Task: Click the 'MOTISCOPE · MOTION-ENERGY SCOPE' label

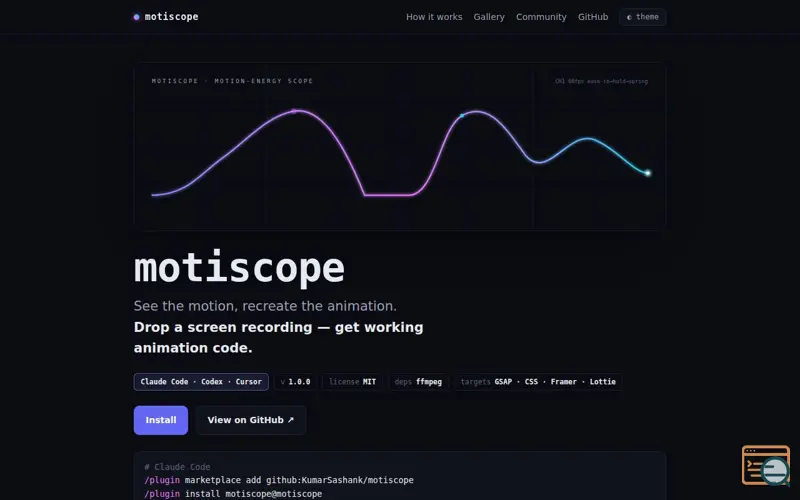Action: [x=232, y=81]
